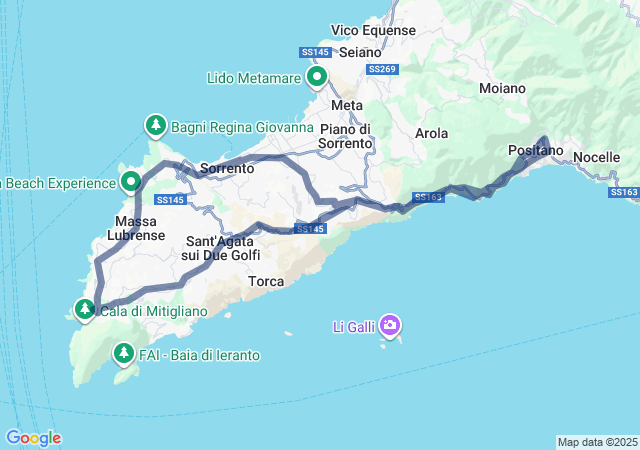The height and width of the screenshot is (450, 640).
Task: Click the SS145 shield near Massa Lubrense
Action: tap(171, 200)
